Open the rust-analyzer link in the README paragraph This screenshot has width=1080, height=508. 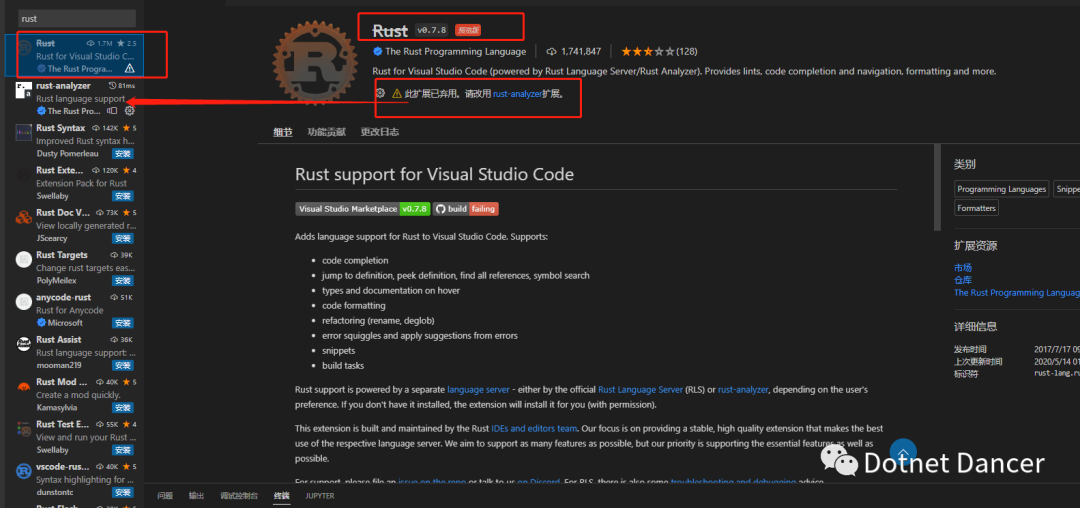[x=742, y=390]
